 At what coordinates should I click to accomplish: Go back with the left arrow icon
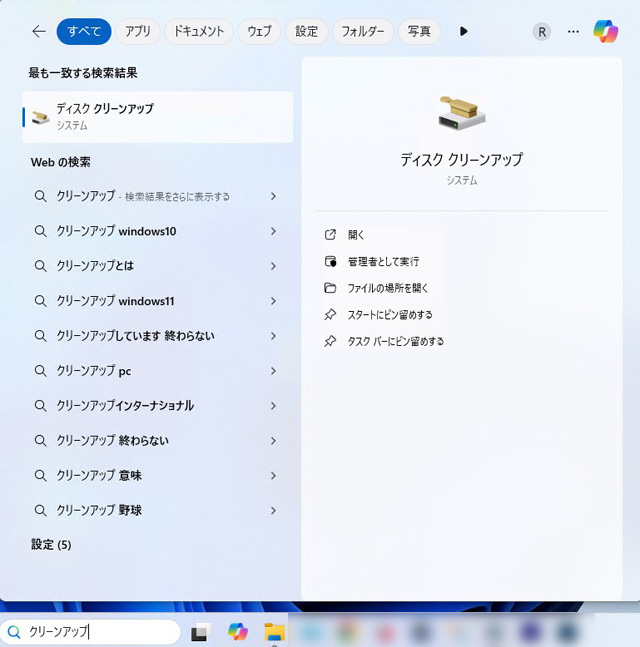click(39, 31)
